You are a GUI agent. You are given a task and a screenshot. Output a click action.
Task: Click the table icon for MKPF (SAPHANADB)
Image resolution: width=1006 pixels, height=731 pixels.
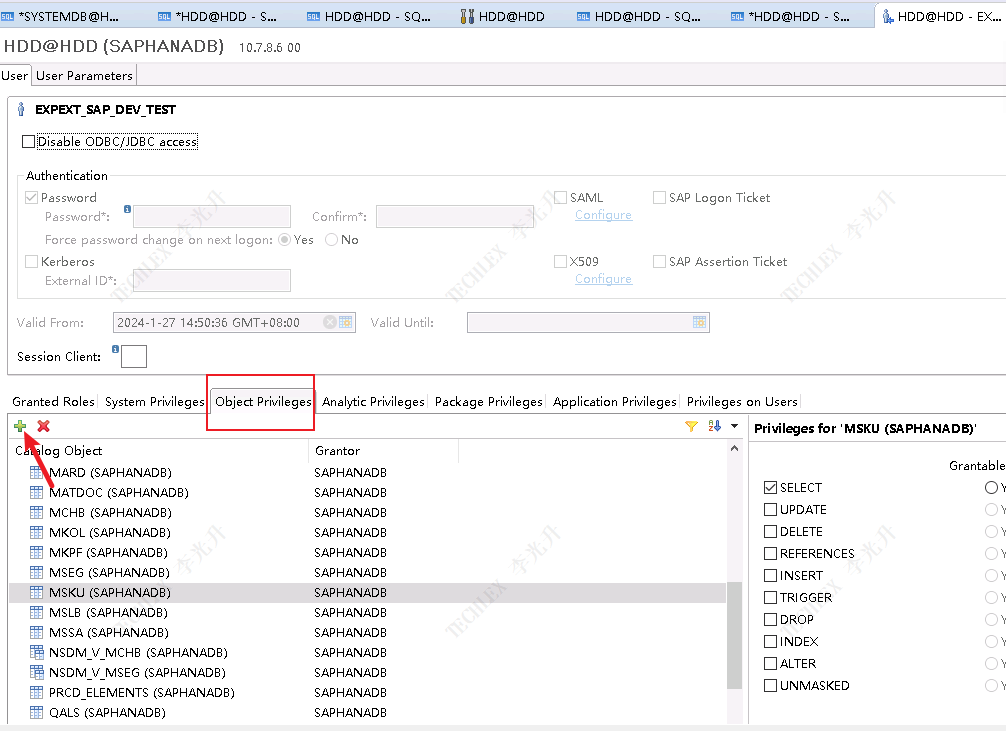click(x=37, y=553)
